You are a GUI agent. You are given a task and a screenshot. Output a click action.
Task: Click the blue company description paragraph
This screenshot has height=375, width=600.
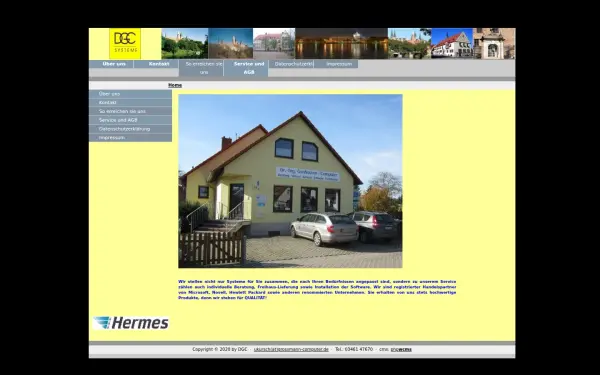(x=317, y=290)
